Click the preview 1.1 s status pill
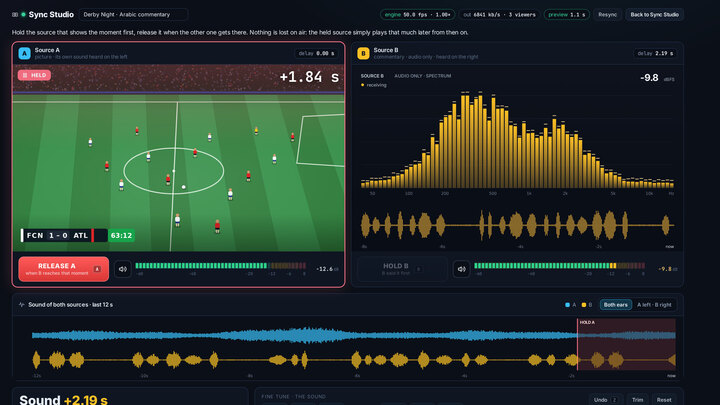 click(x=567, y=15)
